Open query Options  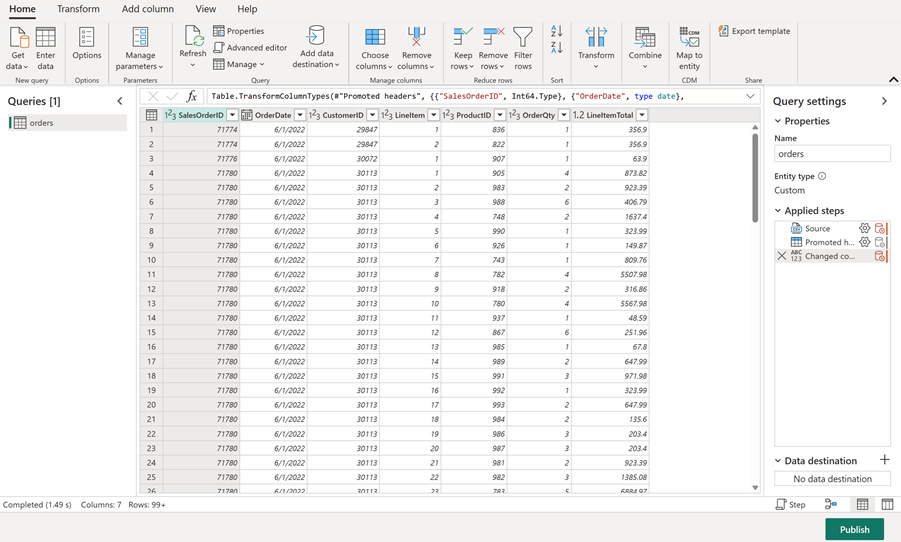pos(87,44)
